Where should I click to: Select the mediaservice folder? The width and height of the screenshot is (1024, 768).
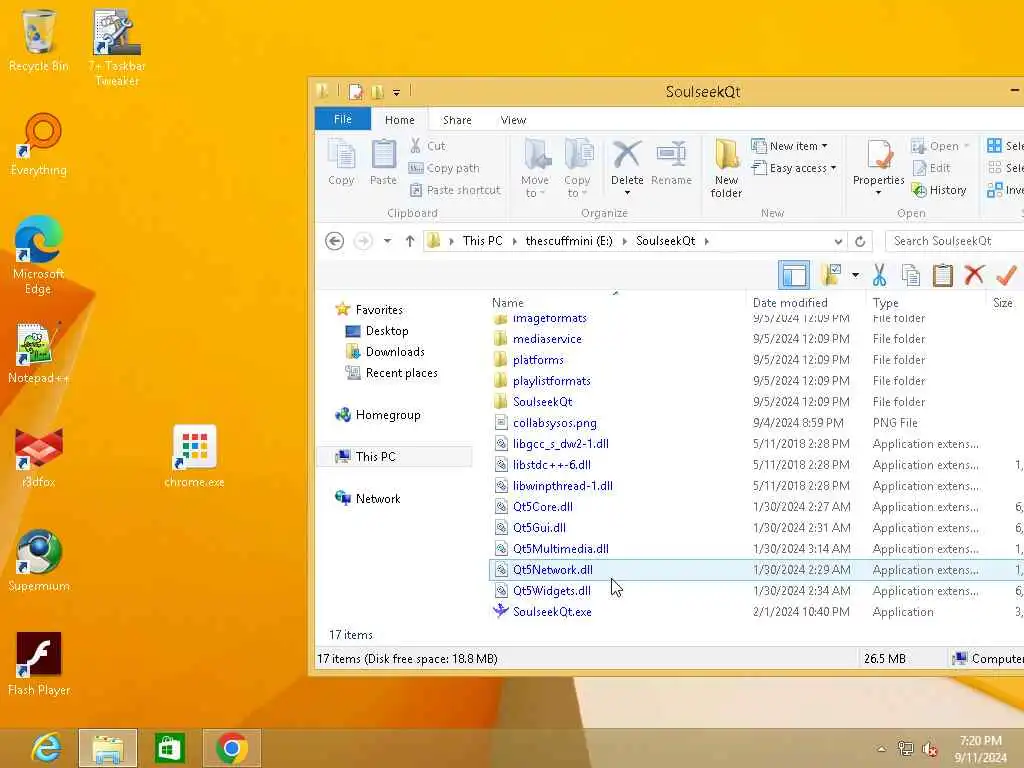click(x=547, y=339)
